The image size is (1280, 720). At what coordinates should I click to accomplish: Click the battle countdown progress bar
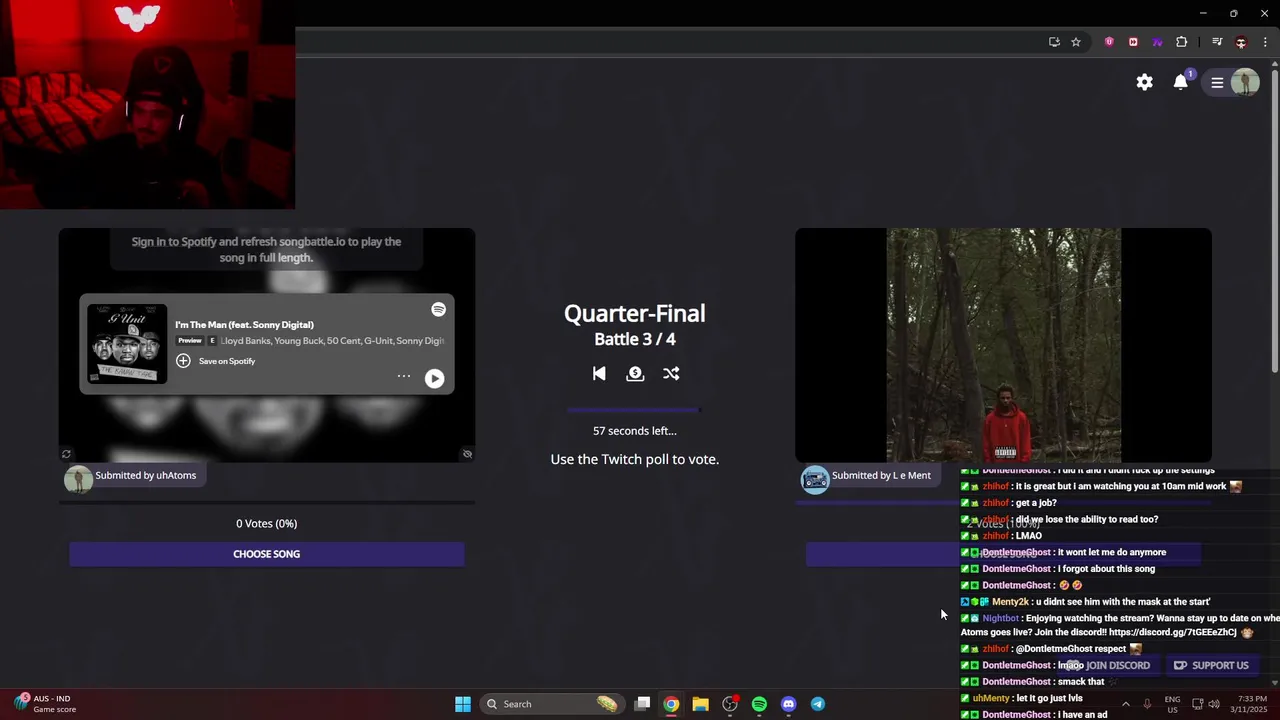634,410
